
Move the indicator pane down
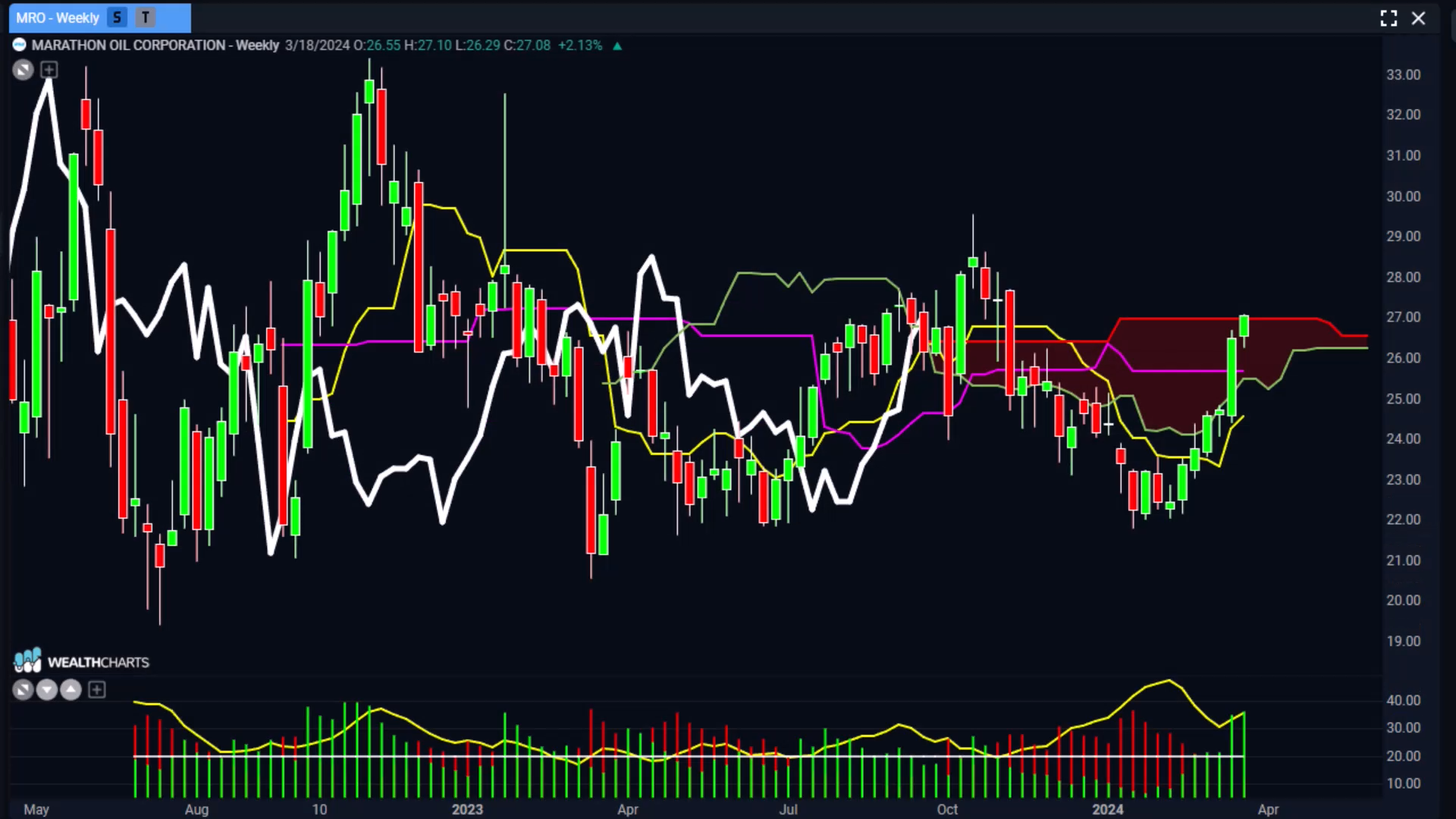[x=47, y=689]
